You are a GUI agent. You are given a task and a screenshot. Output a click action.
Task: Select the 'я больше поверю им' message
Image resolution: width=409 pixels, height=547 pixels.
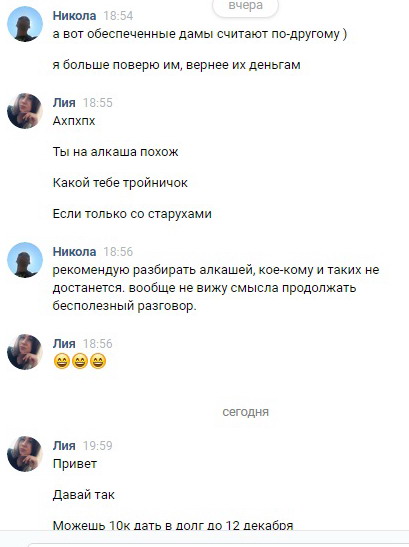coord(176,65)
